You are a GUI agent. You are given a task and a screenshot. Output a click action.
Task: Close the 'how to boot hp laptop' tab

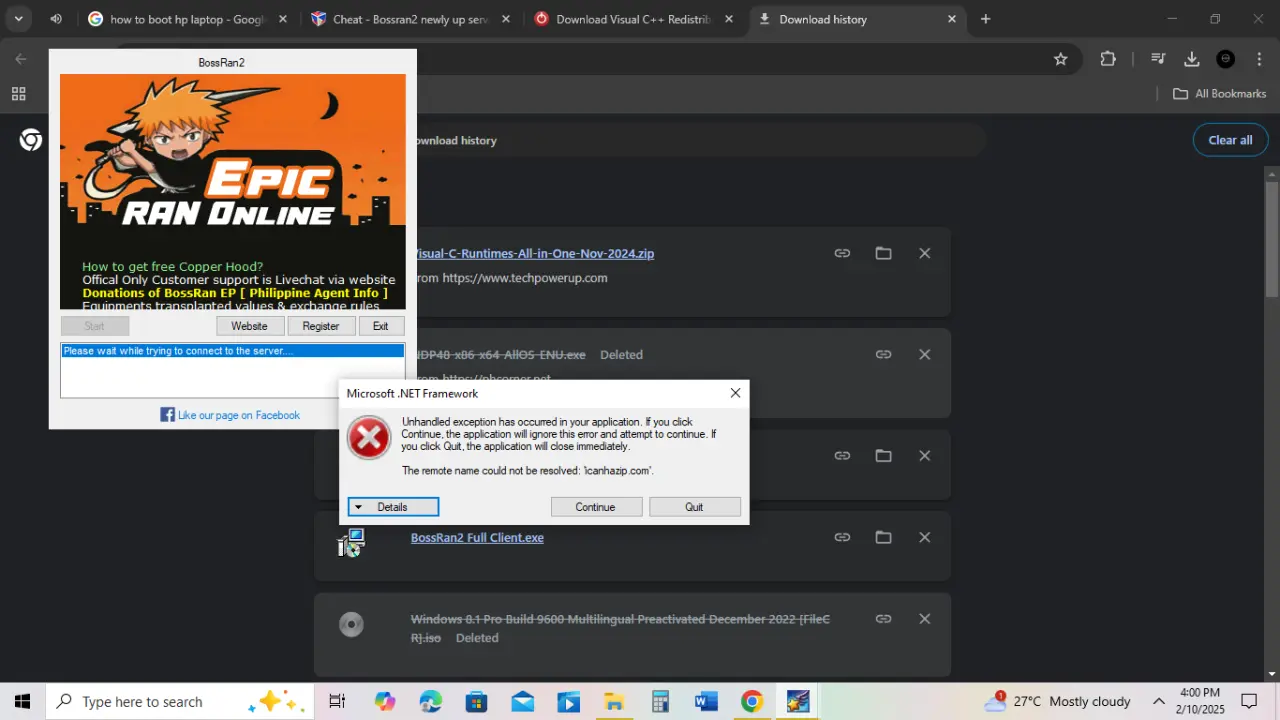[282, 19]
